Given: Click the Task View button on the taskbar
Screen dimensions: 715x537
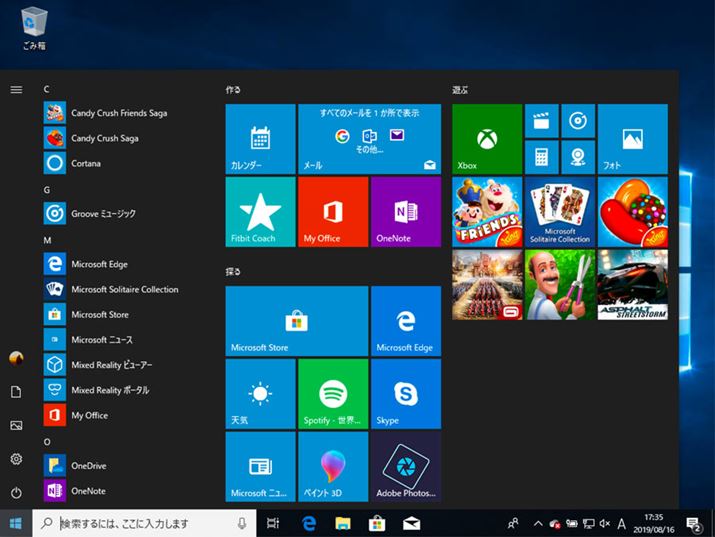Looking at the screenshot, I should point(273,523).
